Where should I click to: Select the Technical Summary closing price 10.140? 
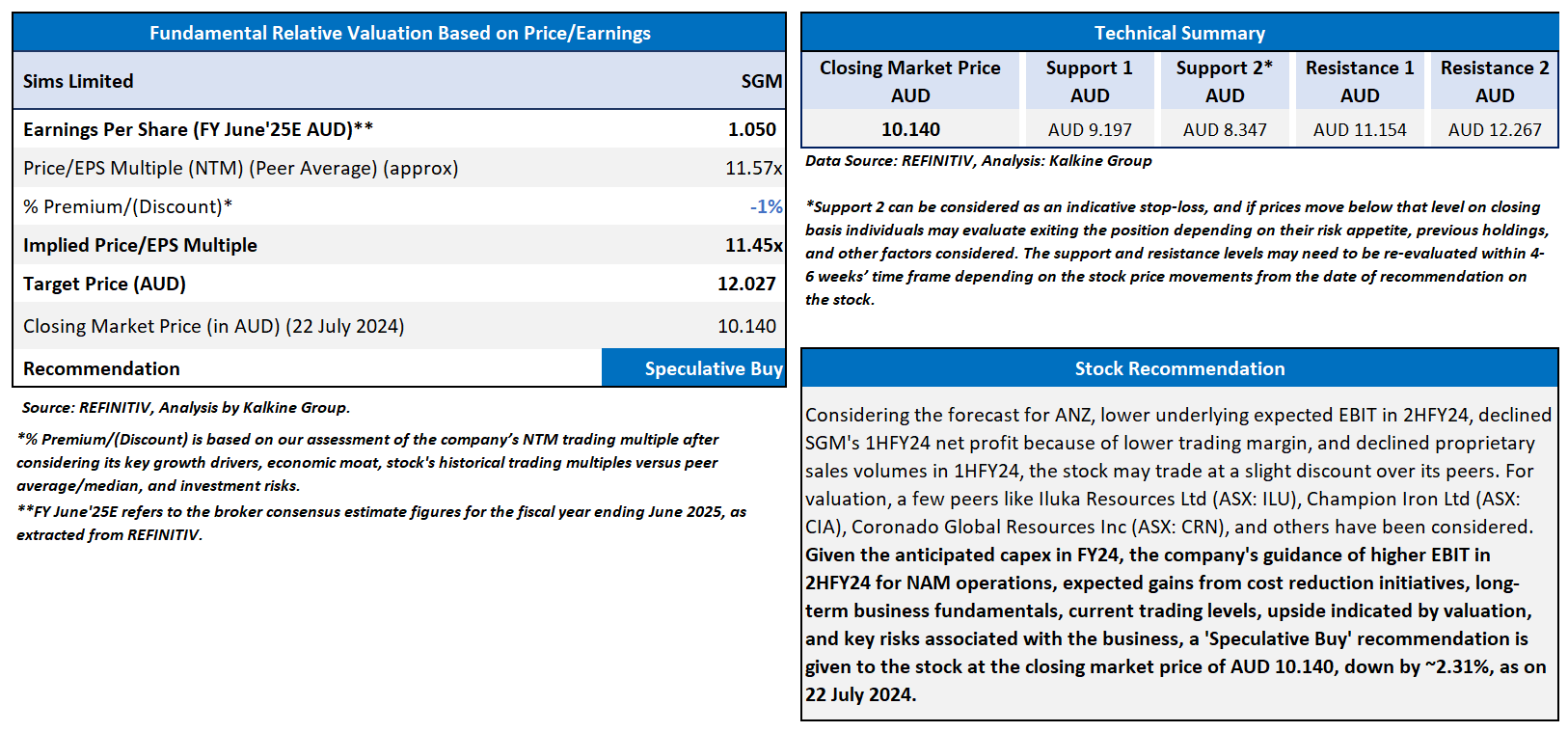click(x=910, y=129)
